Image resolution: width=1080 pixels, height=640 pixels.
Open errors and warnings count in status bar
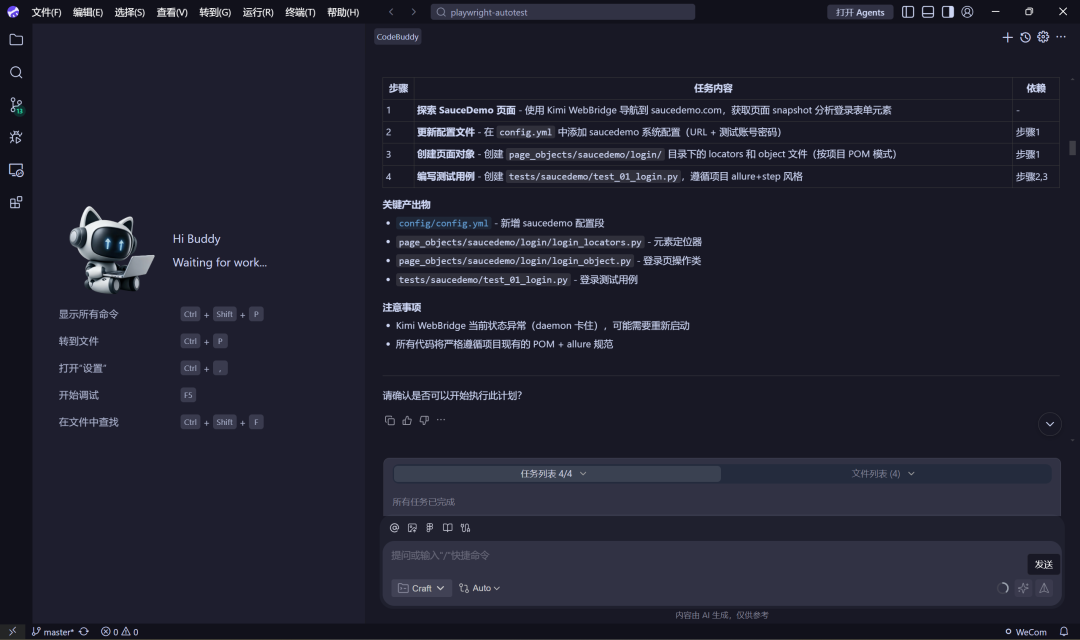point(119,632)
